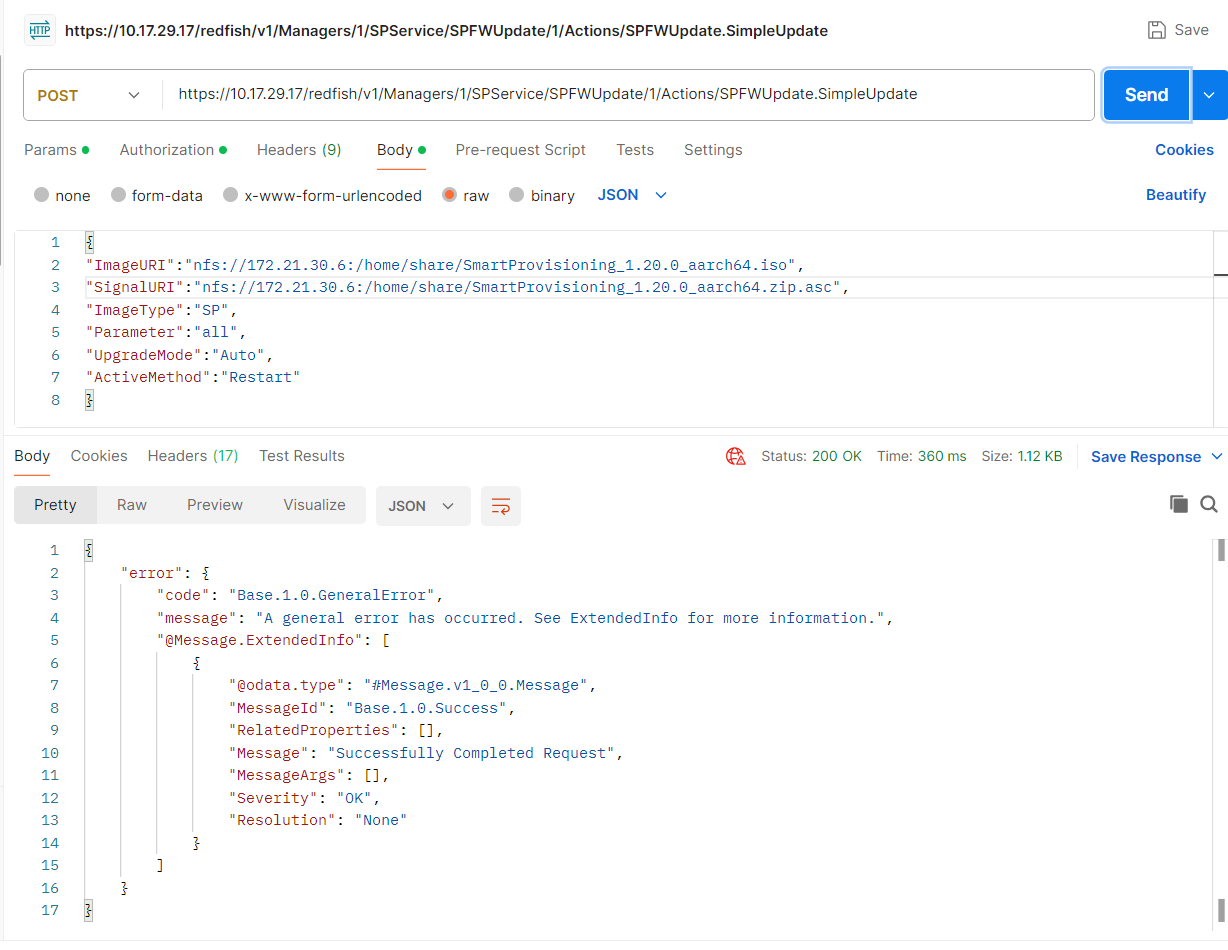Viewport: 1228px width, 950px height.
Task: Click the wrap lines icon in response
Action: pos(500,506)
